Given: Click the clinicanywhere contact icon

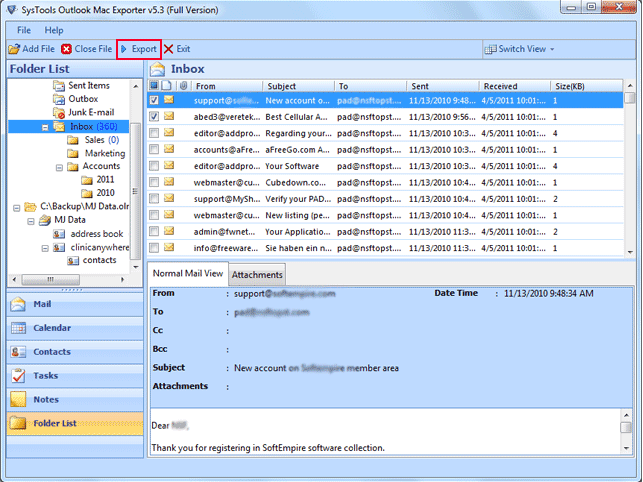Looking at the screenshot, I should [59, 247].
